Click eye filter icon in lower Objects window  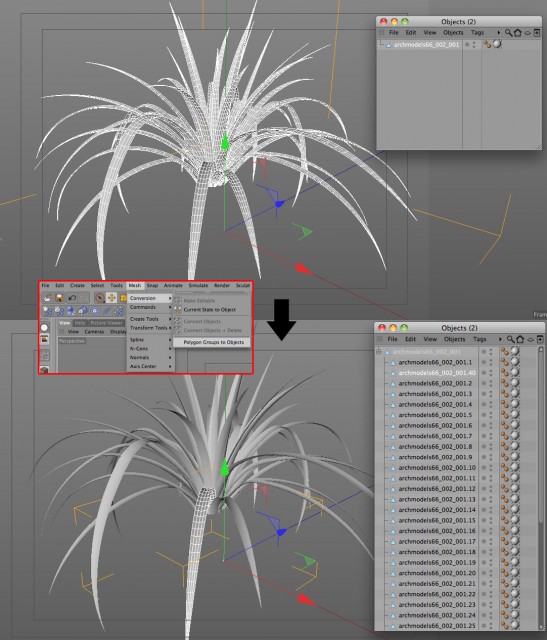(530, 339)
